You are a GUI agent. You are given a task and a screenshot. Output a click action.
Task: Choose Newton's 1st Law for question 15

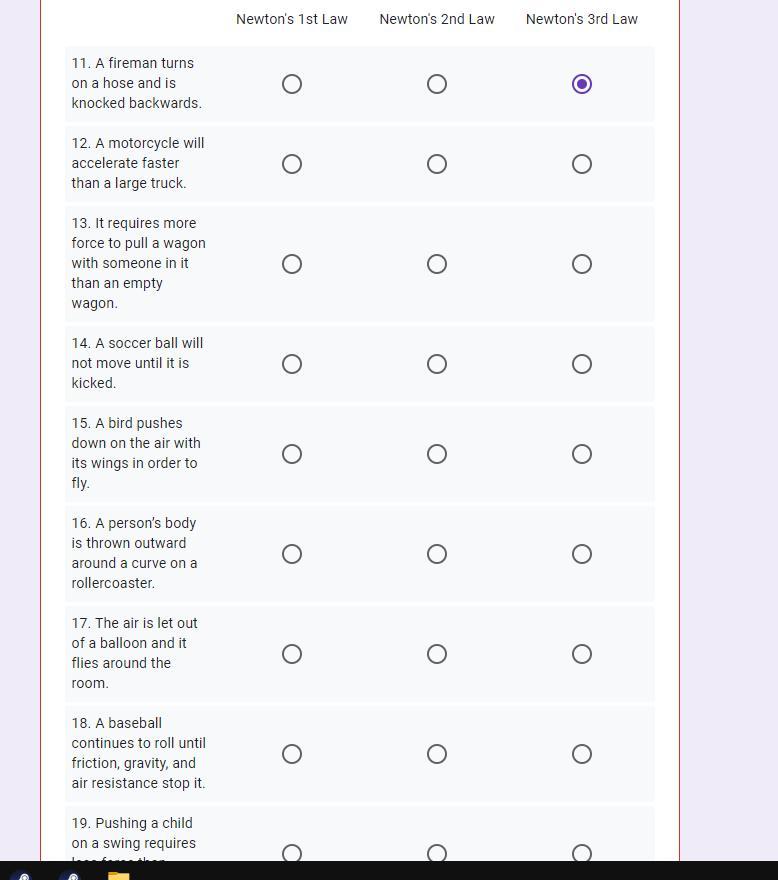click(x=292, y=454)
